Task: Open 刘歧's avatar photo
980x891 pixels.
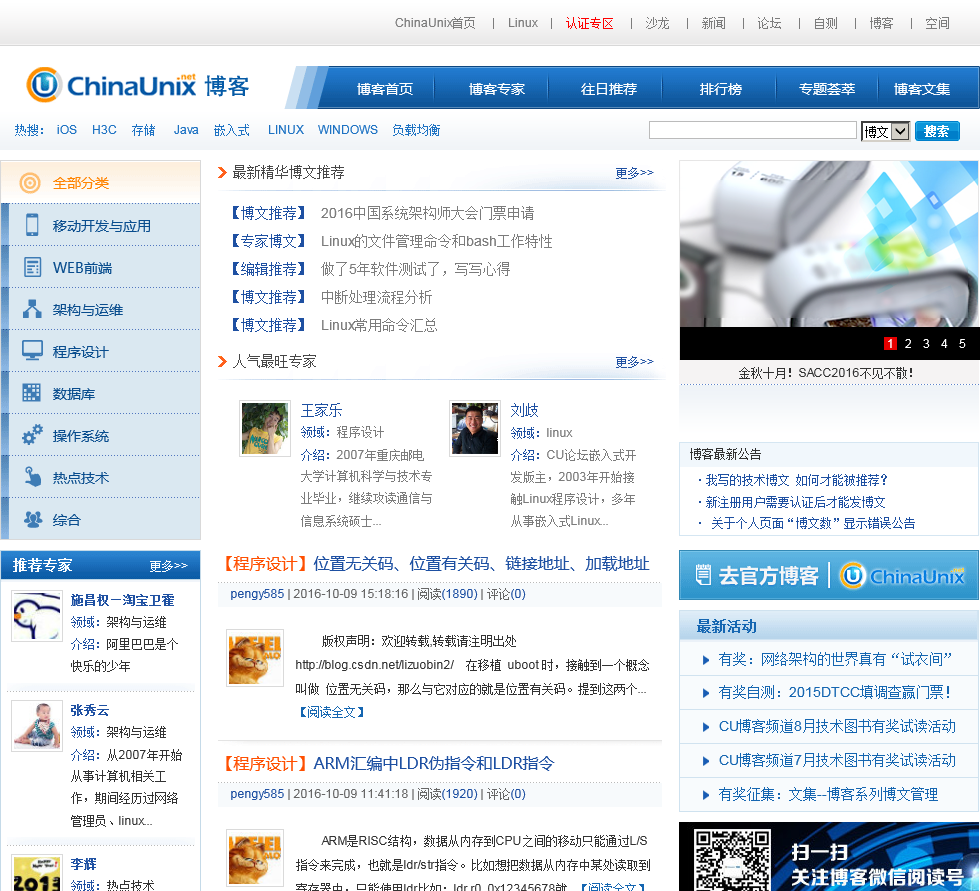Action: (x=475, y=429)
